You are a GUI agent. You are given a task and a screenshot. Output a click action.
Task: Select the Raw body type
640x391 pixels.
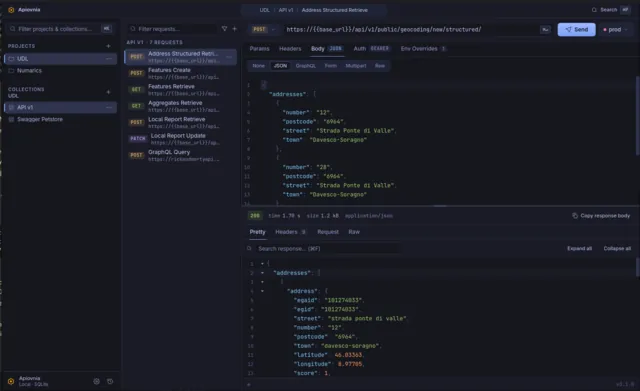pos(380,66)
